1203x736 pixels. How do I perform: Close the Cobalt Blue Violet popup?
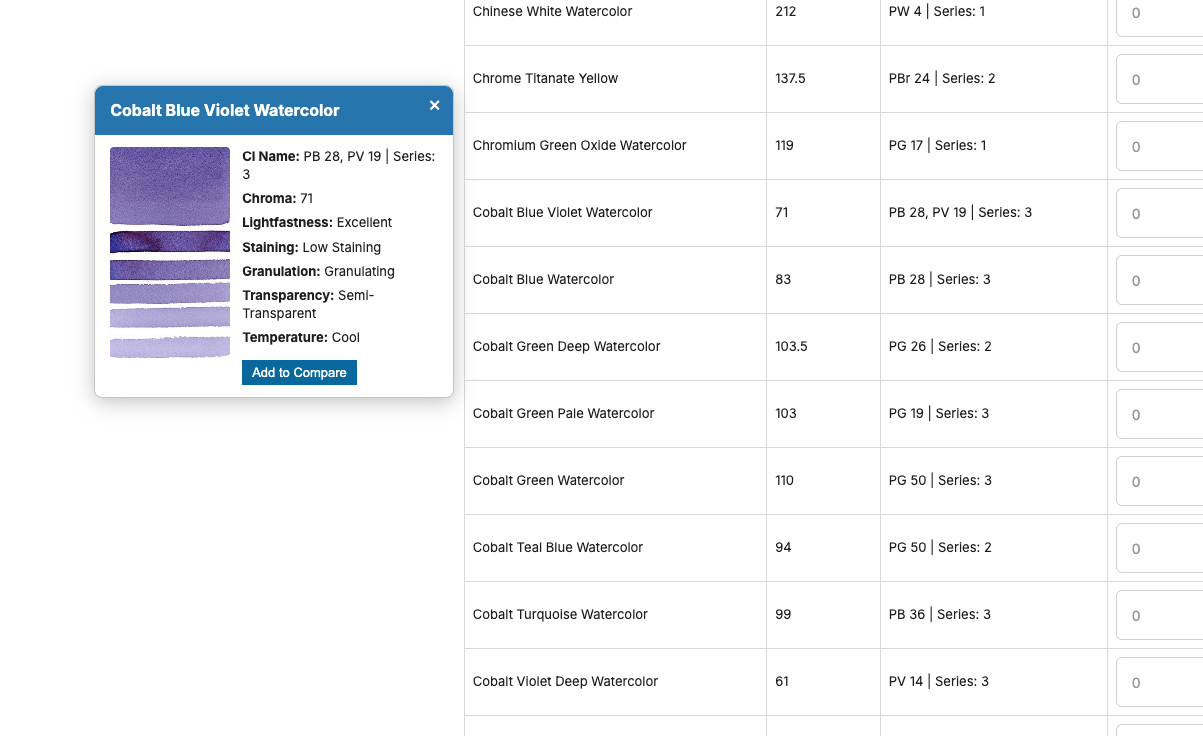coord(434,105)
